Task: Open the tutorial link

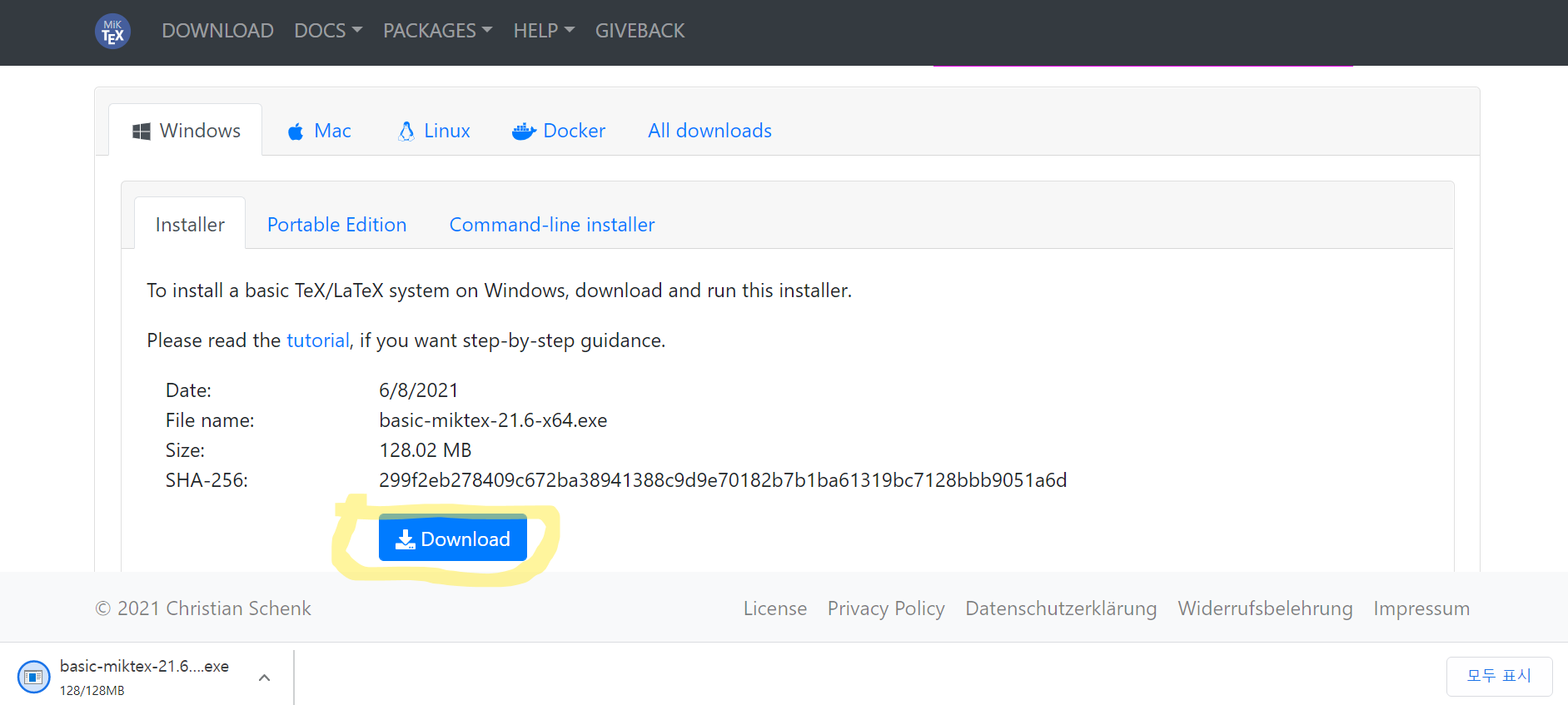Action: pos(317,340)
